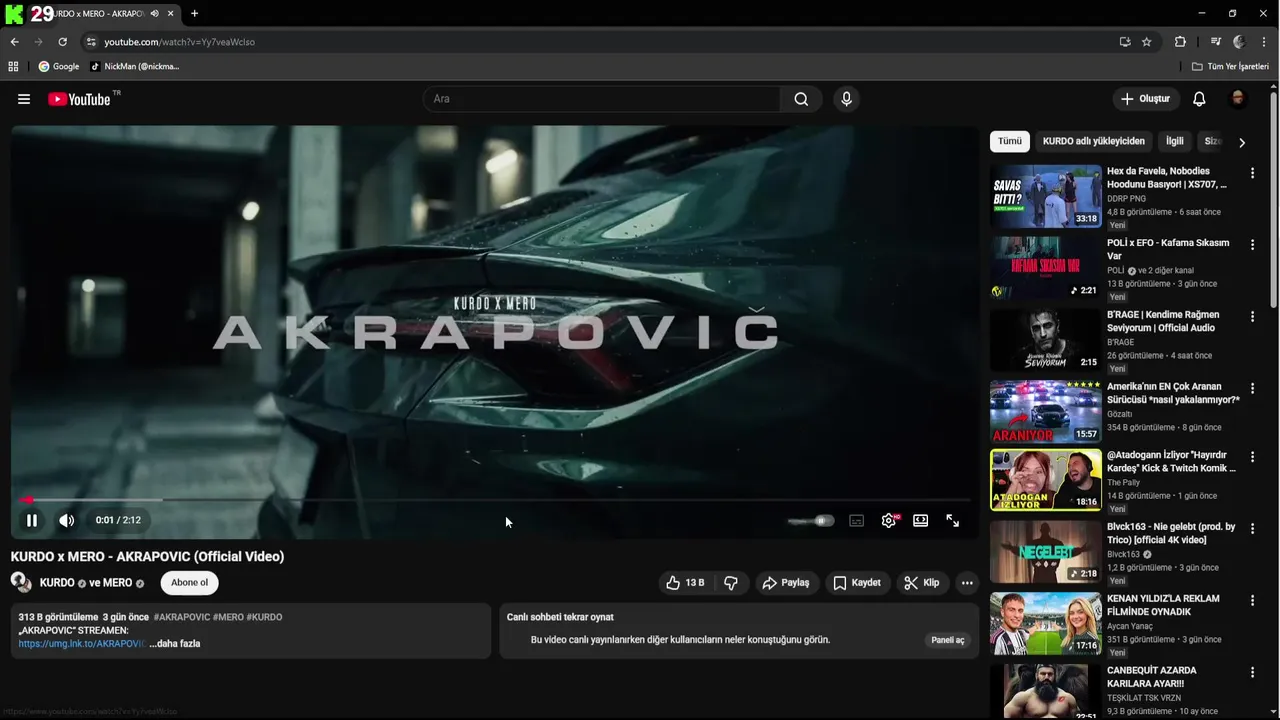Open KURDO channel name link
This screenshot has width=1280, height=720.
[57, 583]
